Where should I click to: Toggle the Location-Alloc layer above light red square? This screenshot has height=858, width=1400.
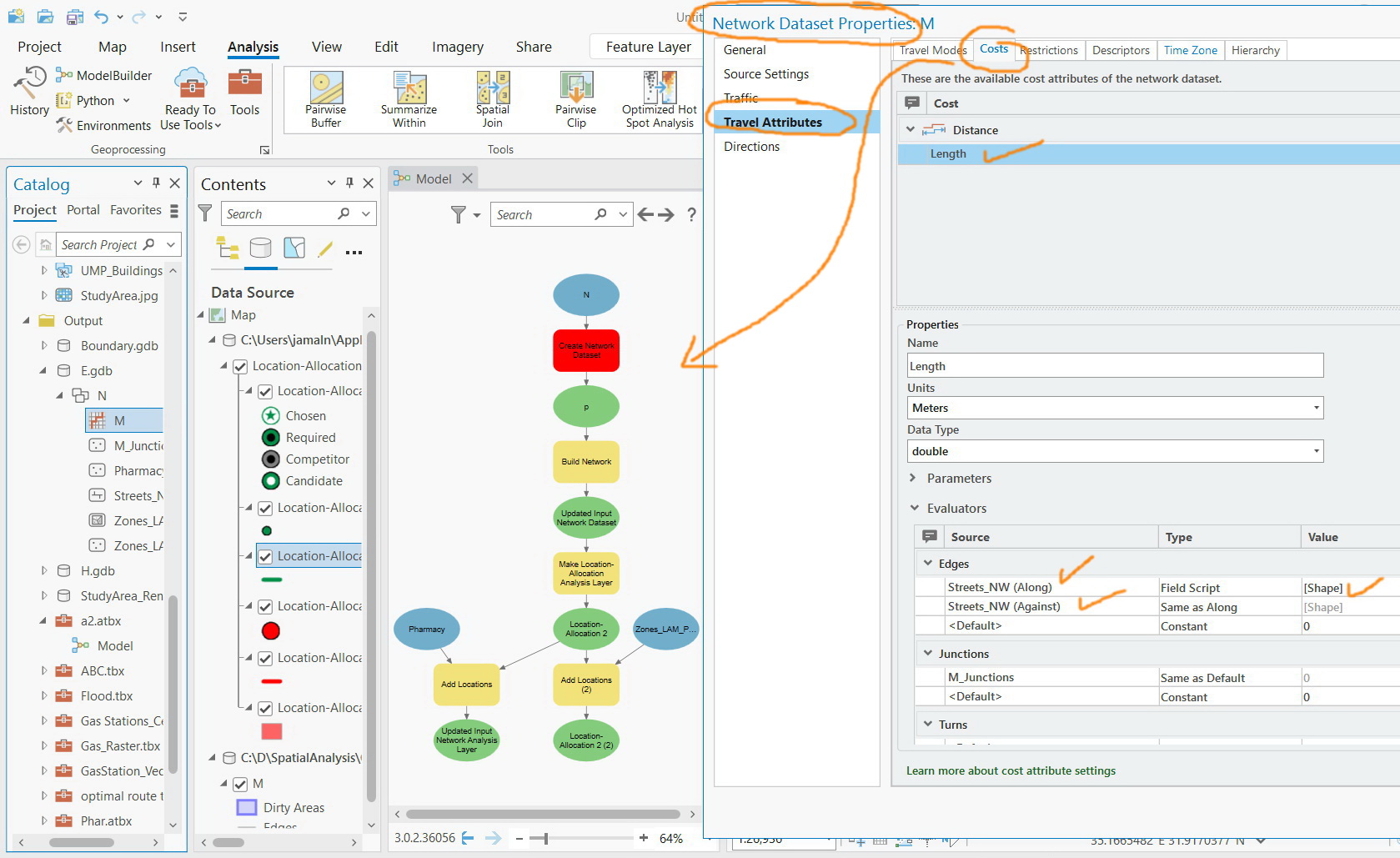coord(265,708)
